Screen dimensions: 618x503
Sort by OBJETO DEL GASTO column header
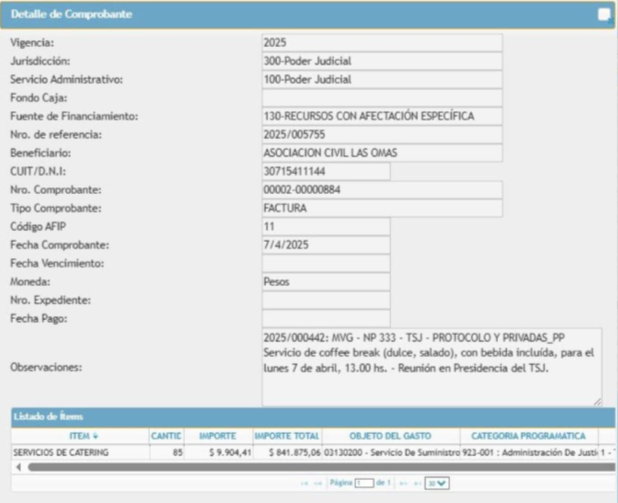pos(390,436)
